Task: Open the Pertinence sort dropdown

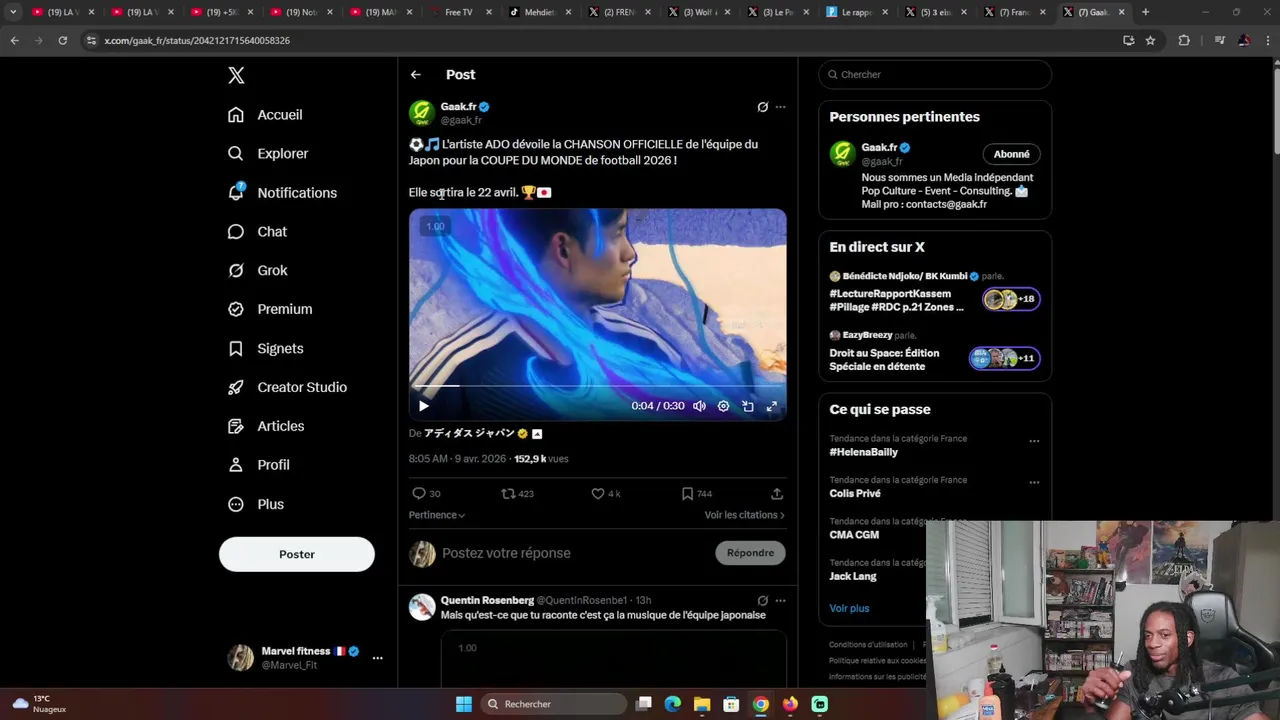Action: pyautogui.click(x=437, y=515)
